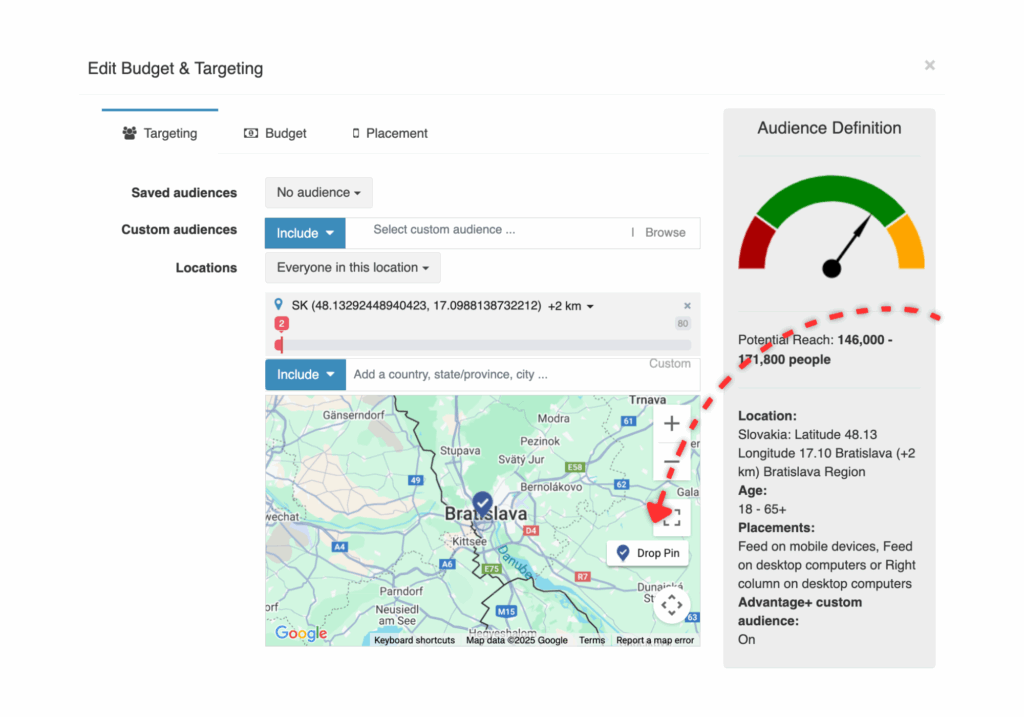Click Browse for custom audiences
This screenshot has width=1024, height=717.
coord(665,232)
